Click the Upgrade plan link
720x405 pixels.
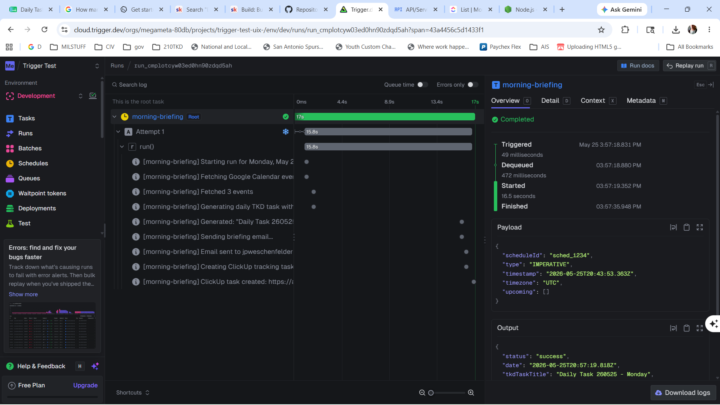[x=85, y=385]
